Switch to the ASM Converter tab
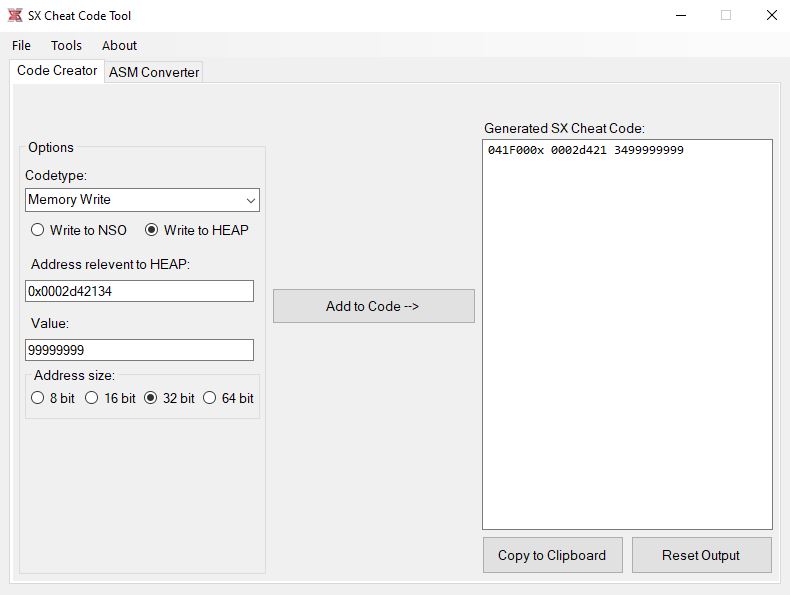790x595 pixels. pyautogui.click(x=154, y=73)
